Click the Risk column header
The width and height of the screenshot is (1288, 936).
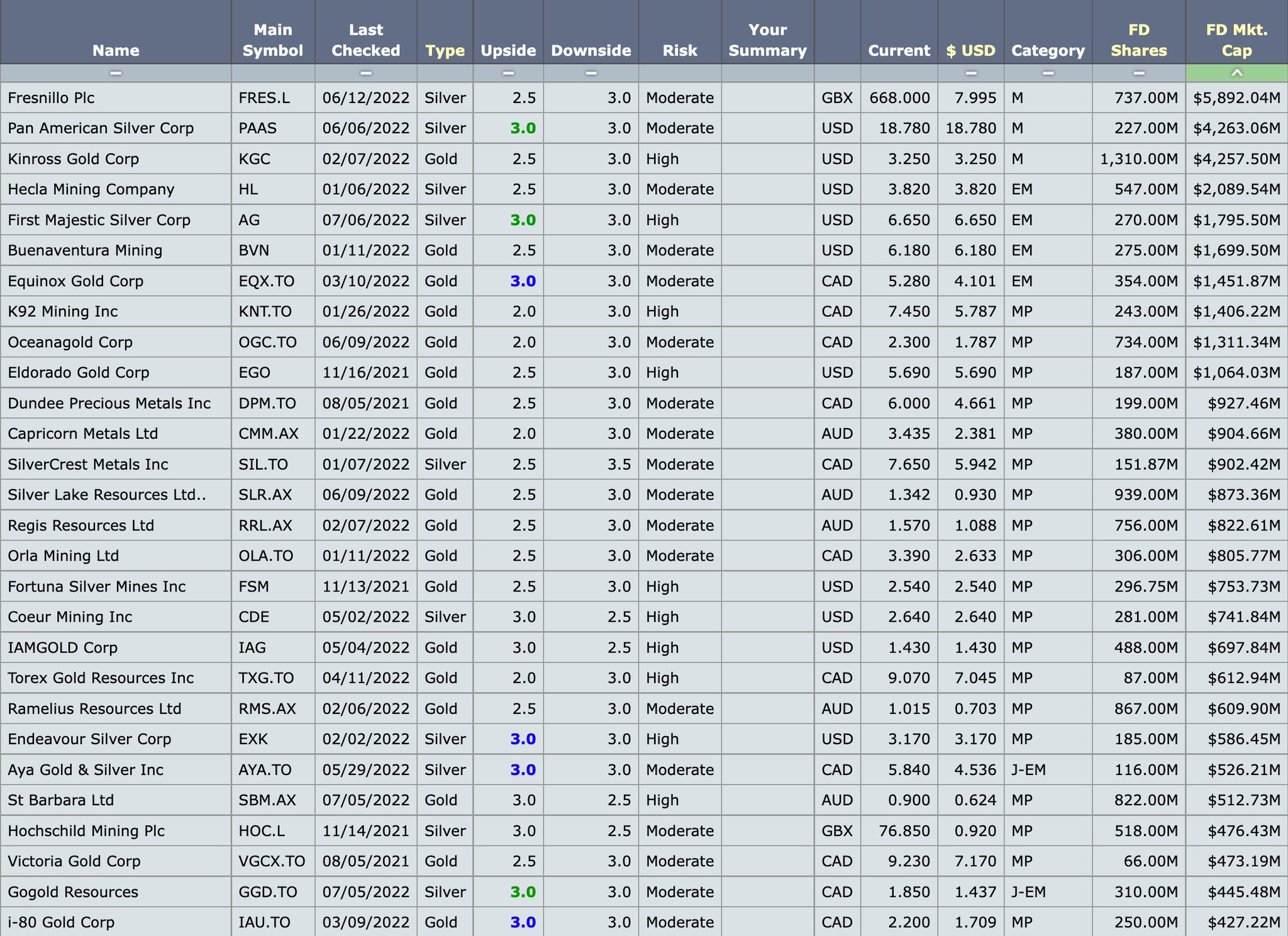point(679,50)
